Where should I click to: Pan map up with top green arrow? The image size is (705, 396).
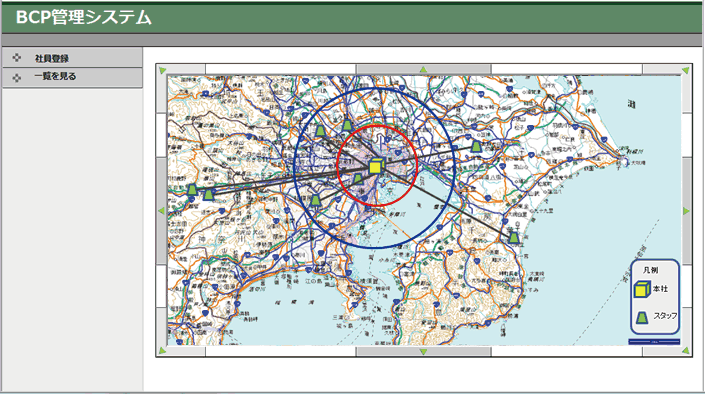tap(423, 70)
